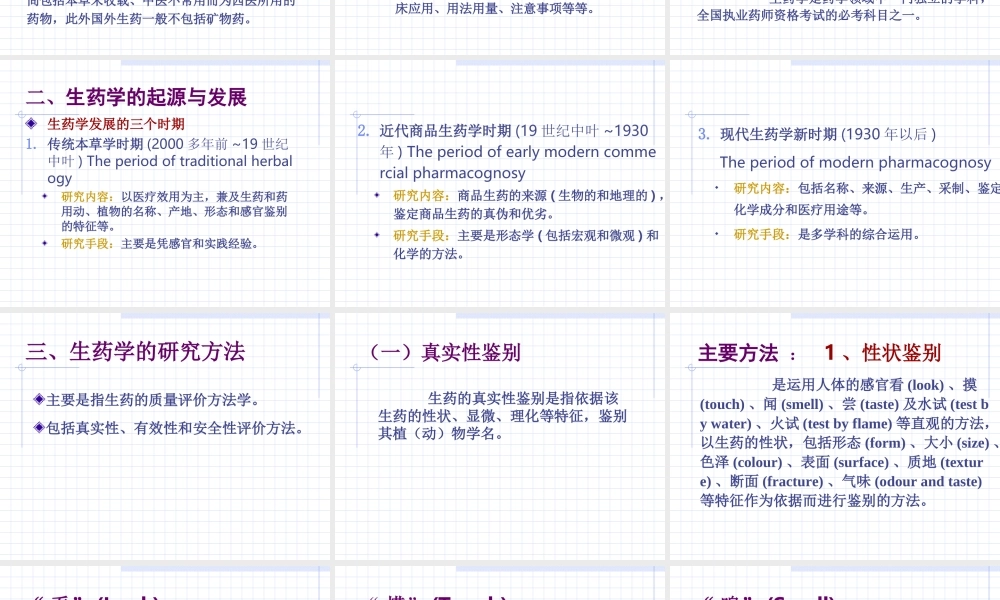
Task: Click the diamond bullet beside 生药学发展的三个时期
Action: [x=32, y=123]
